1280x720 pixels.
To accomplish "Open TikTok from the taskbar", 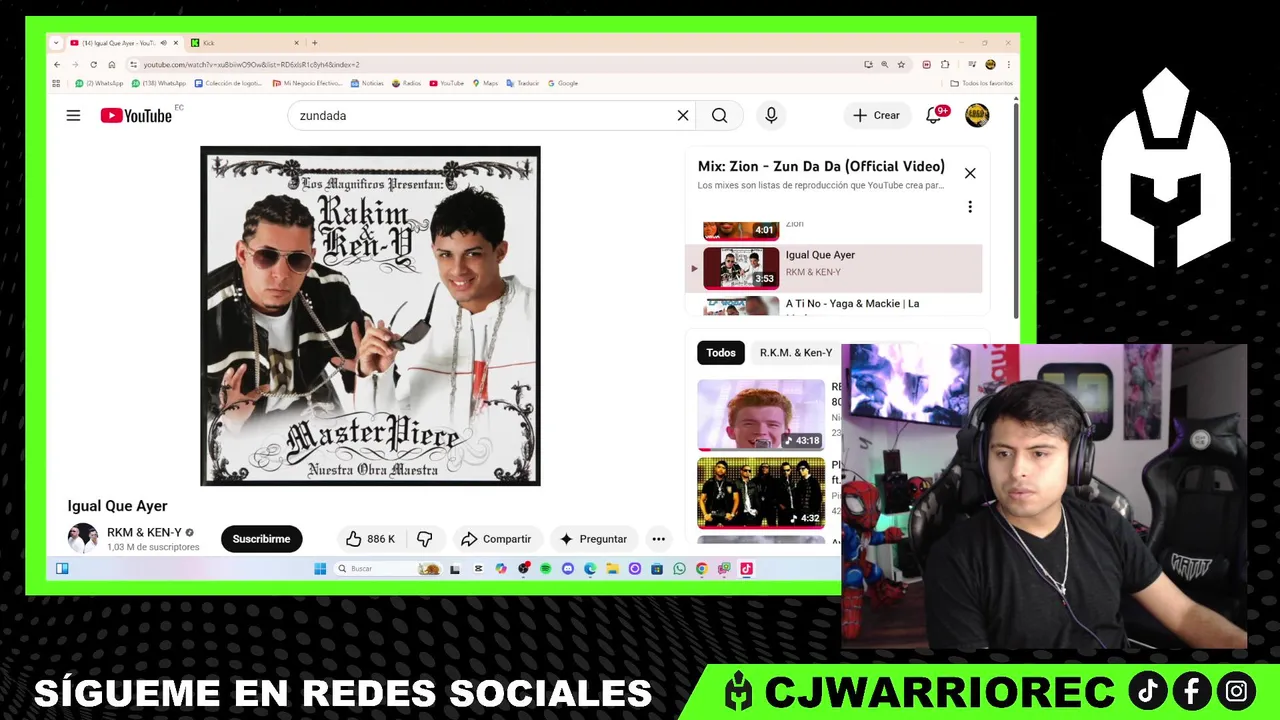I will (746, 569).
